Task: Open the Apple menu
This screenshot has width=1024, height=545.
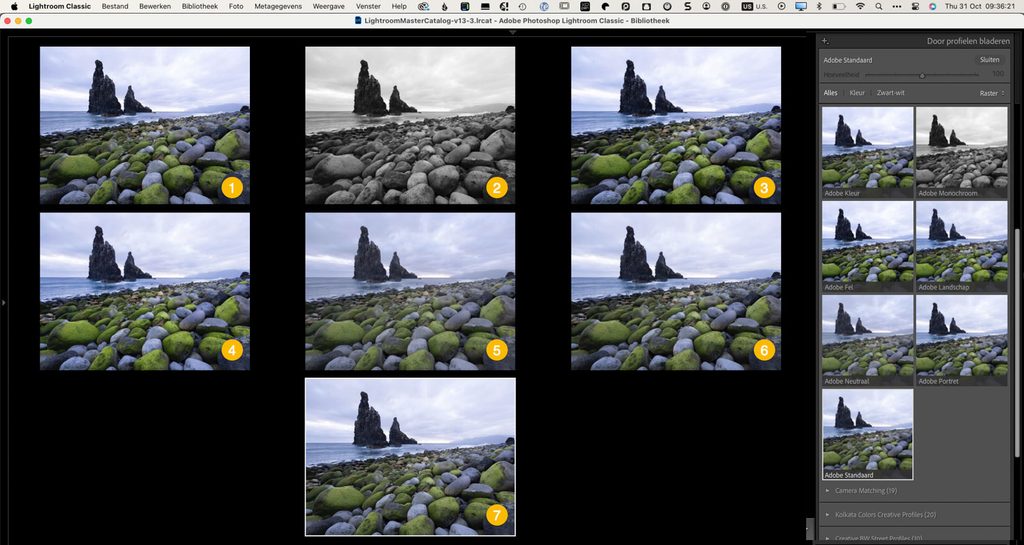Action: click(14, 6)
